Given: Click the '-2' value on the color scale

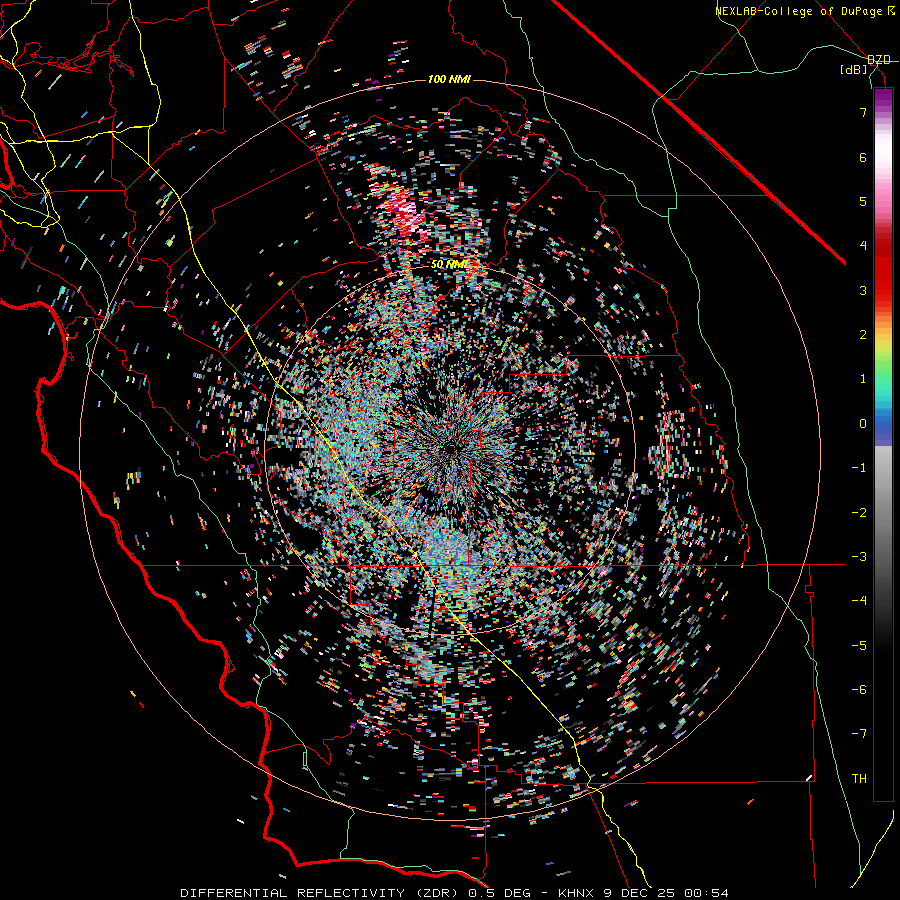Looking at the screenshot, I should [859, 513].
